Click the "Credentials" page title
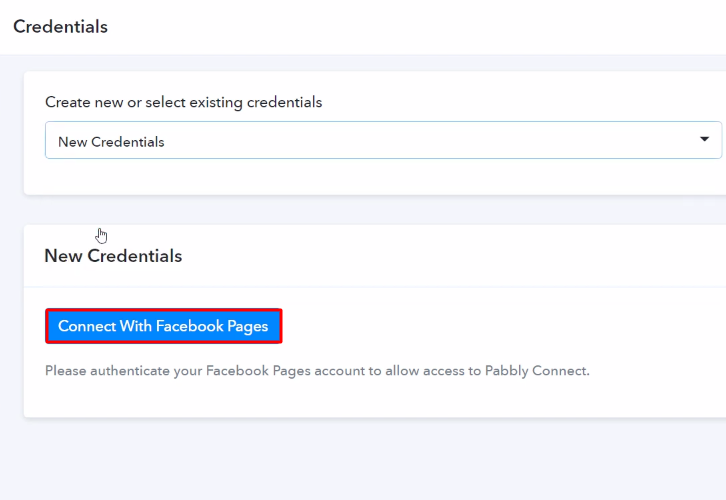The width and height of the screenshot is (726, 500). [x=60, y=27]
